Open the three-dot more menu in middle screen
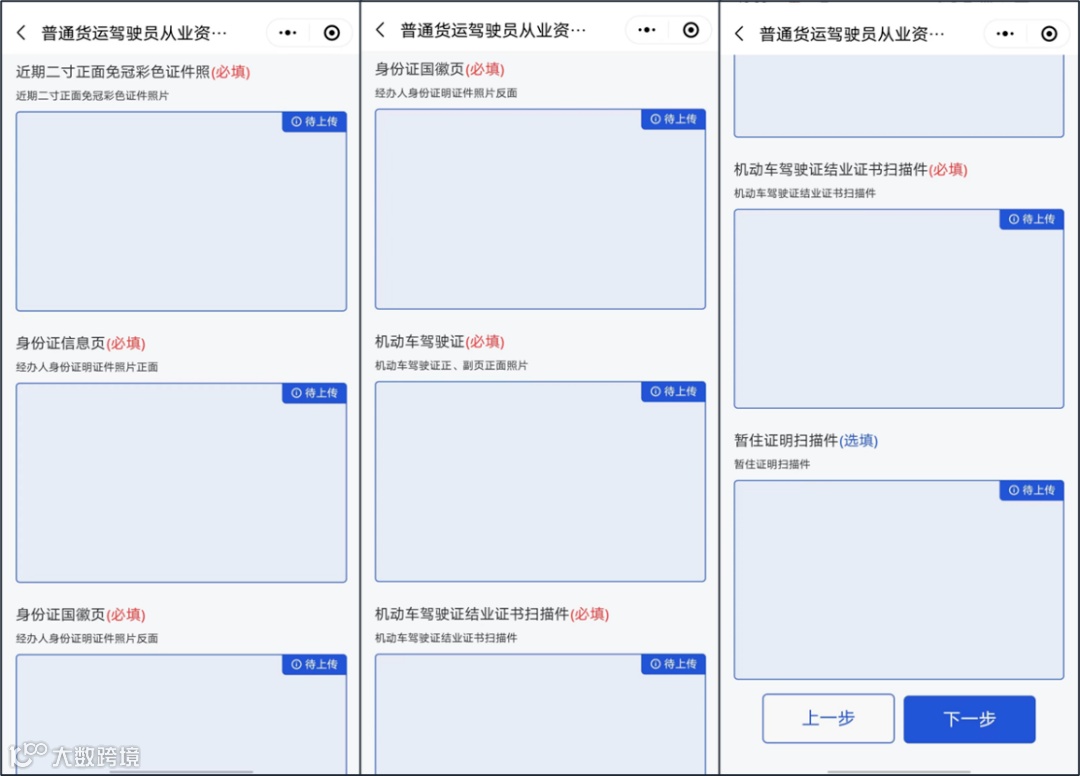 [x=647, y=30]
